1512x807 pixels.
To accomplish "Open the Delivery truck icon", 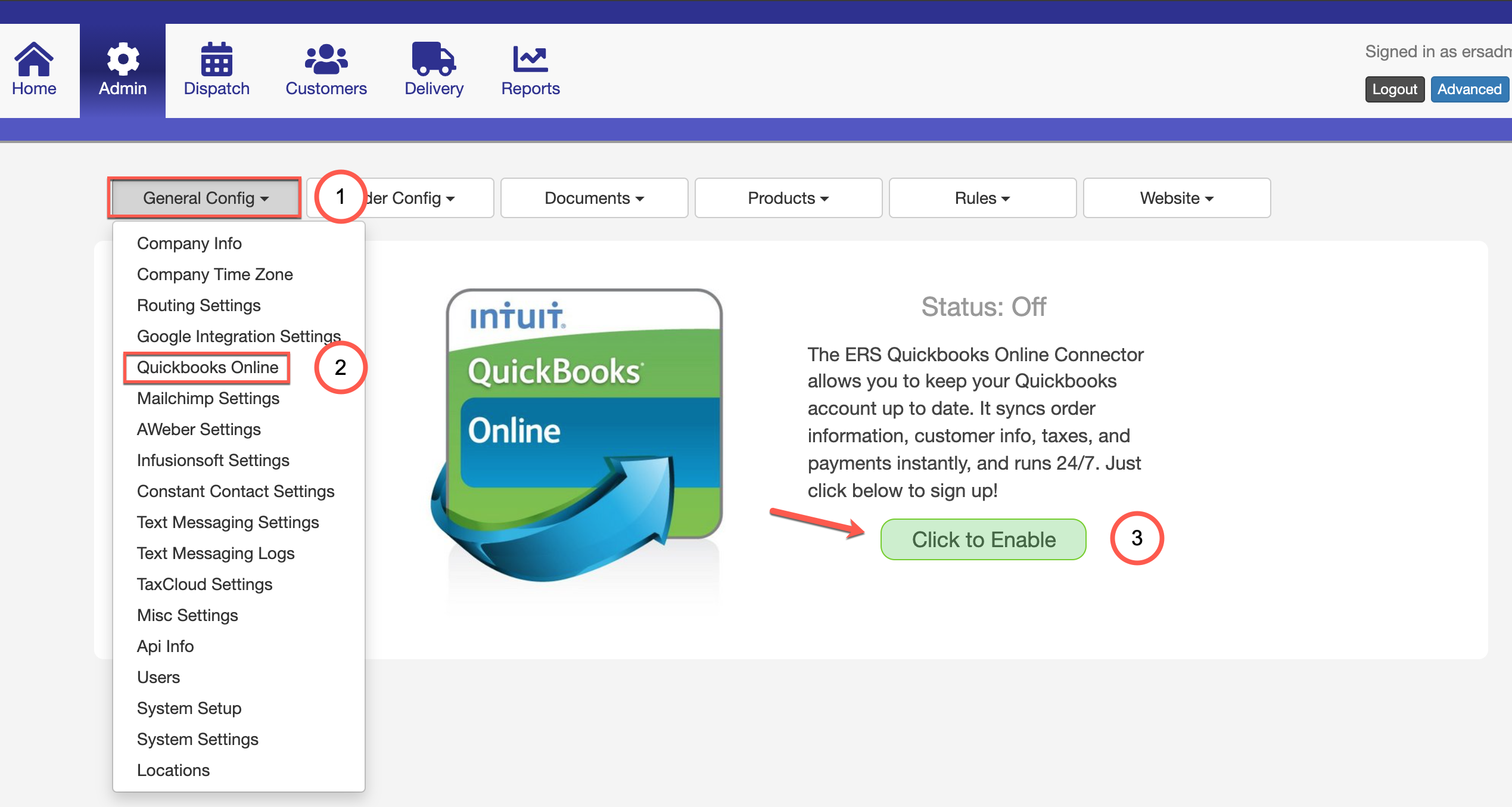I will [434, 60].
